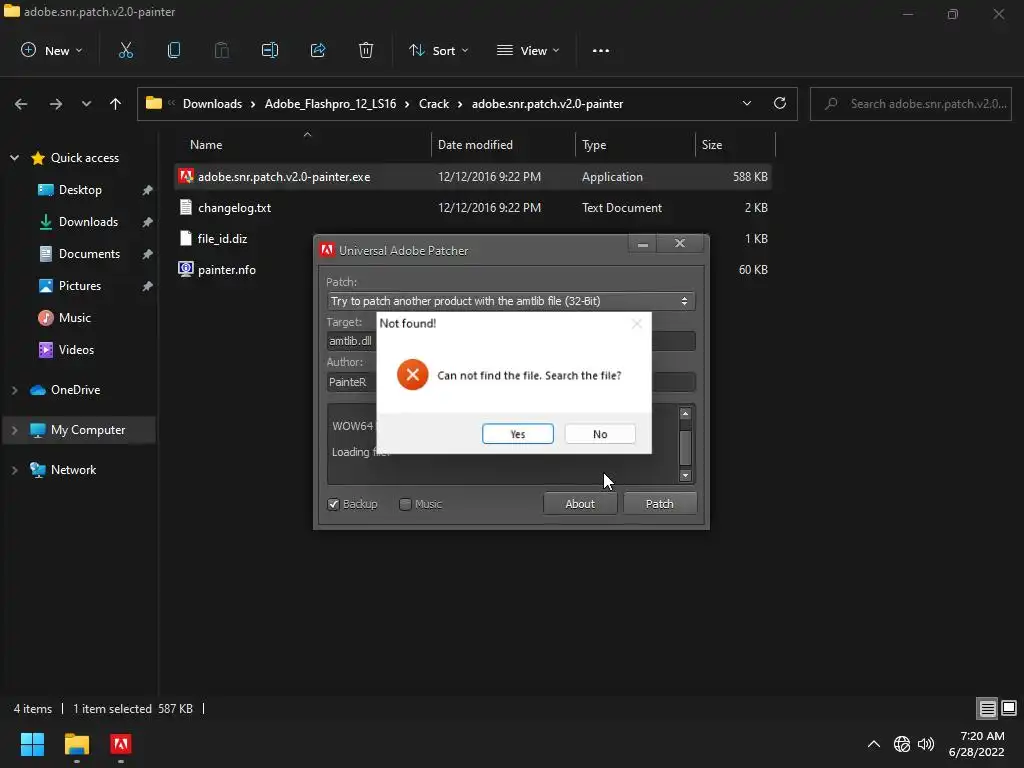Viewport: 1024px width, 768px height.
Task: Close the Not found dialog
Action: pos(637,323)
